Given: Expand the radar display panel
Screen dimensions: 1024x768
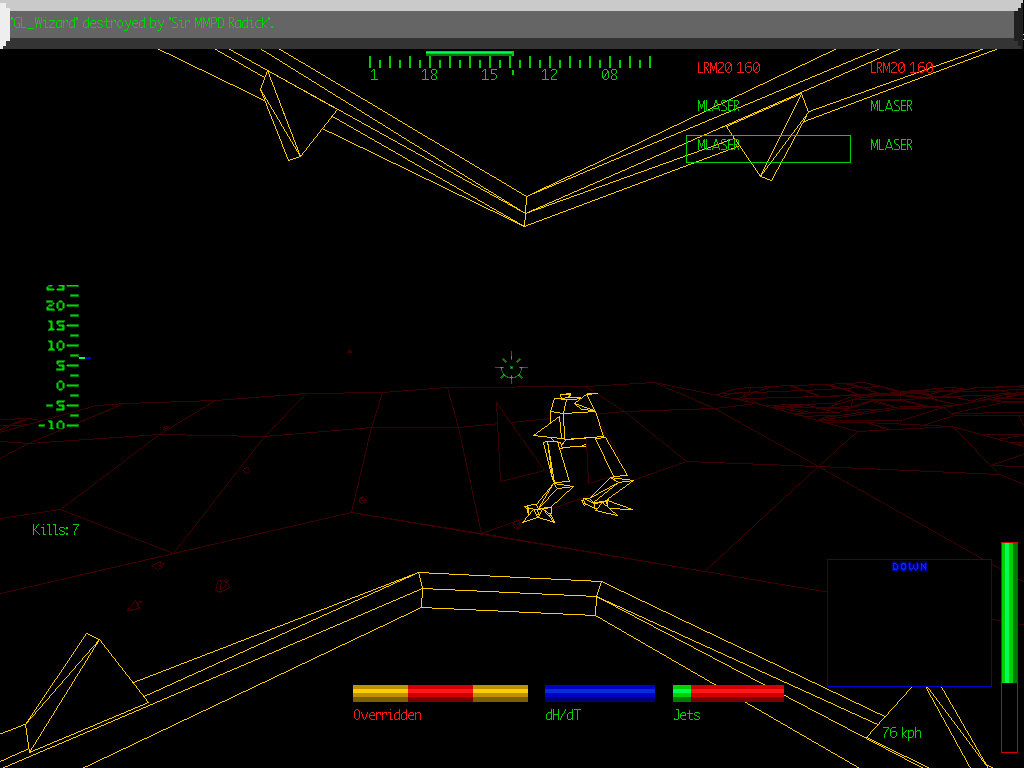Looking at the screenshot, I should pos(909,622).
